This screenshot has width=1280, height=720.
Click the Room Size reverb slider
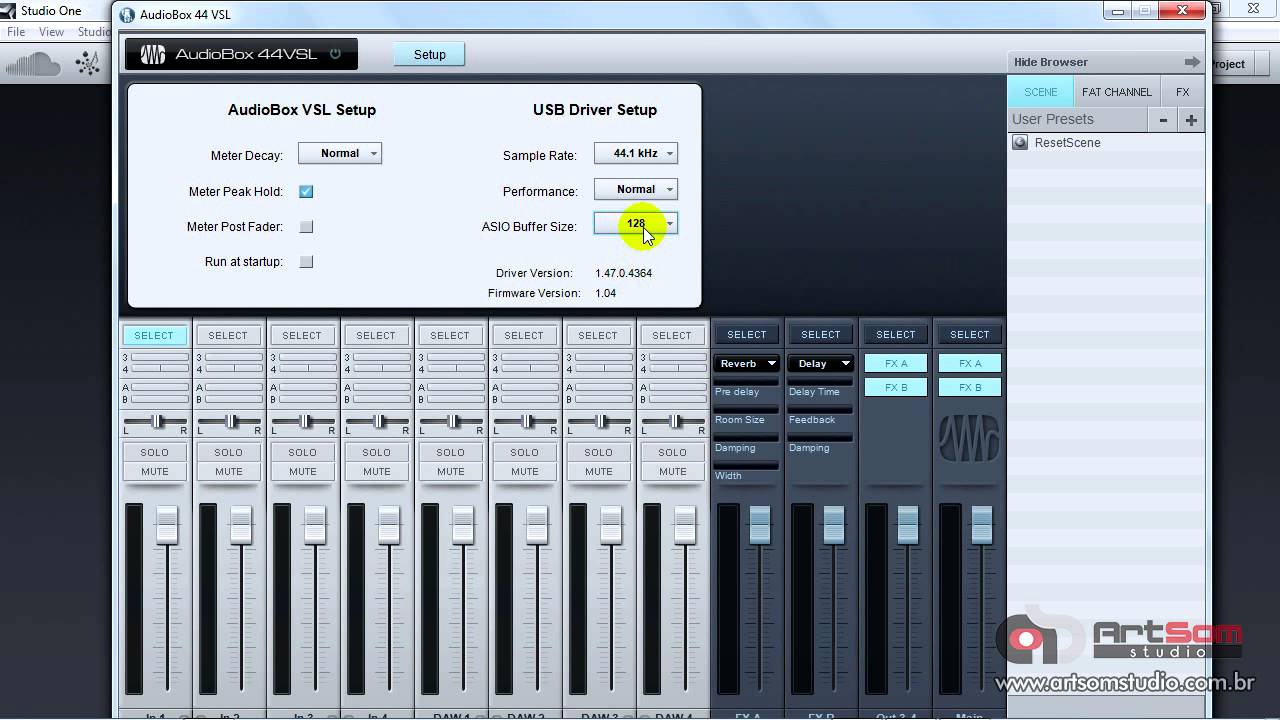[x=746, y=410]
